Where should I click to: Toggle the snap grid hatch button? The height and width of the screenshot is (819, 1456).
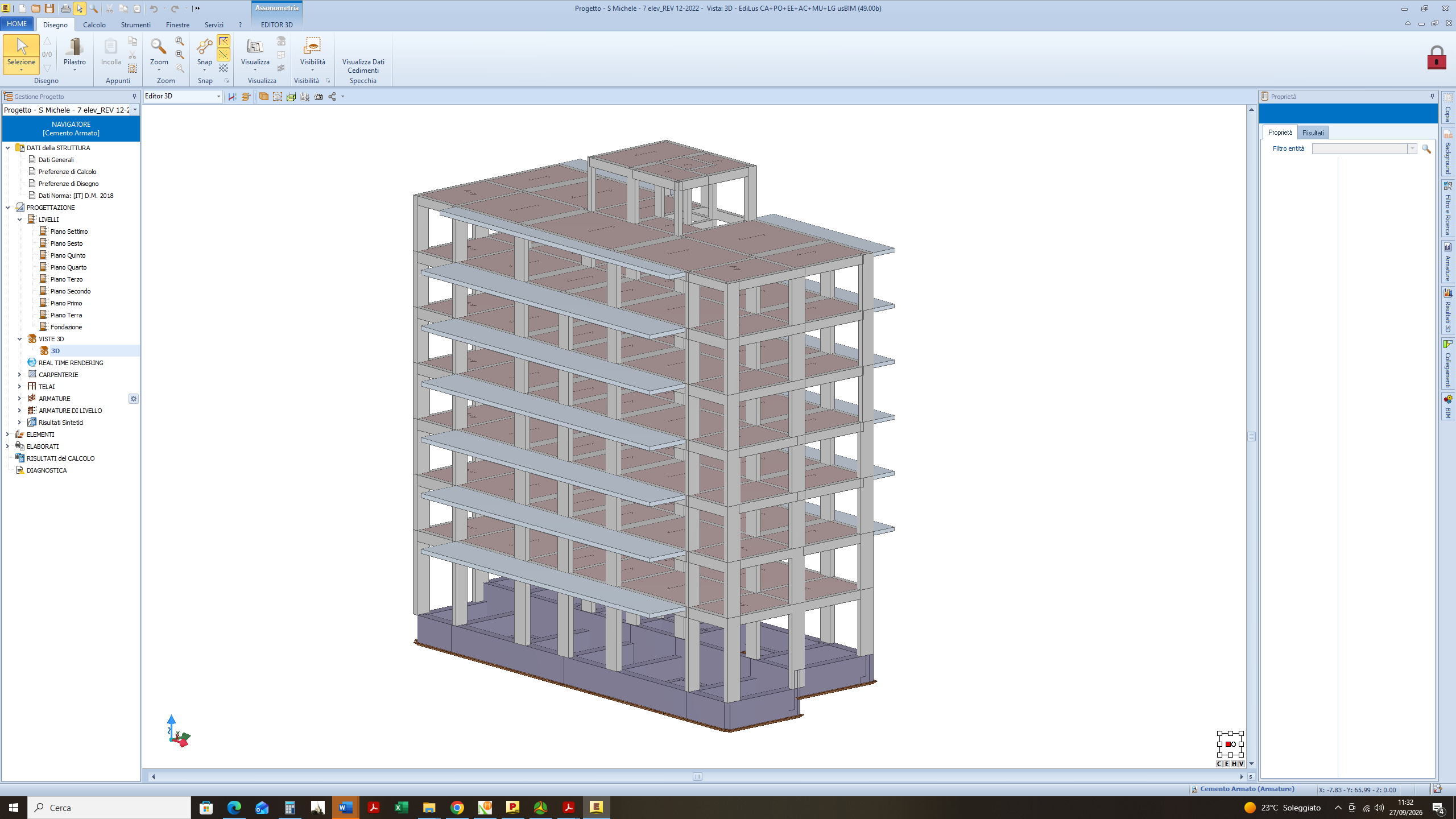pos(224,68)
